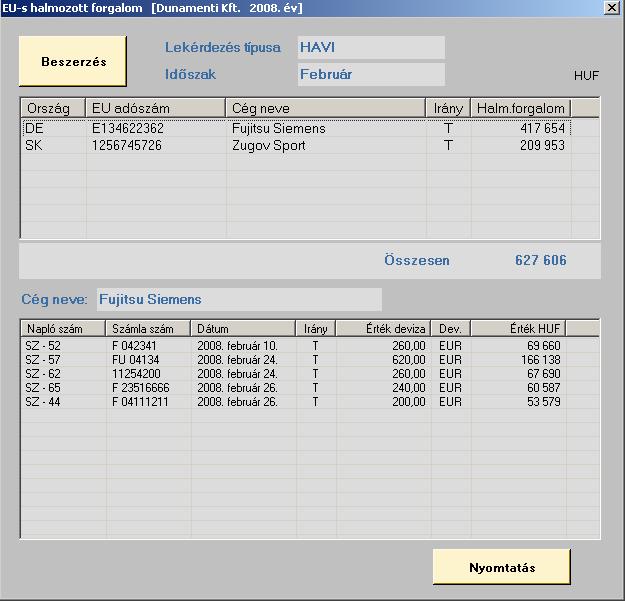625x601 pixels.
Task: Close the EU-s halmozott forgalom window
Action: click(611, 8)
